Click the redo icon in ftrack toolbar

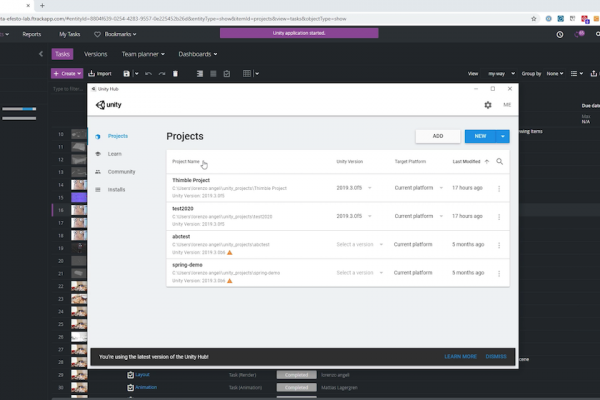coord(162,73)
